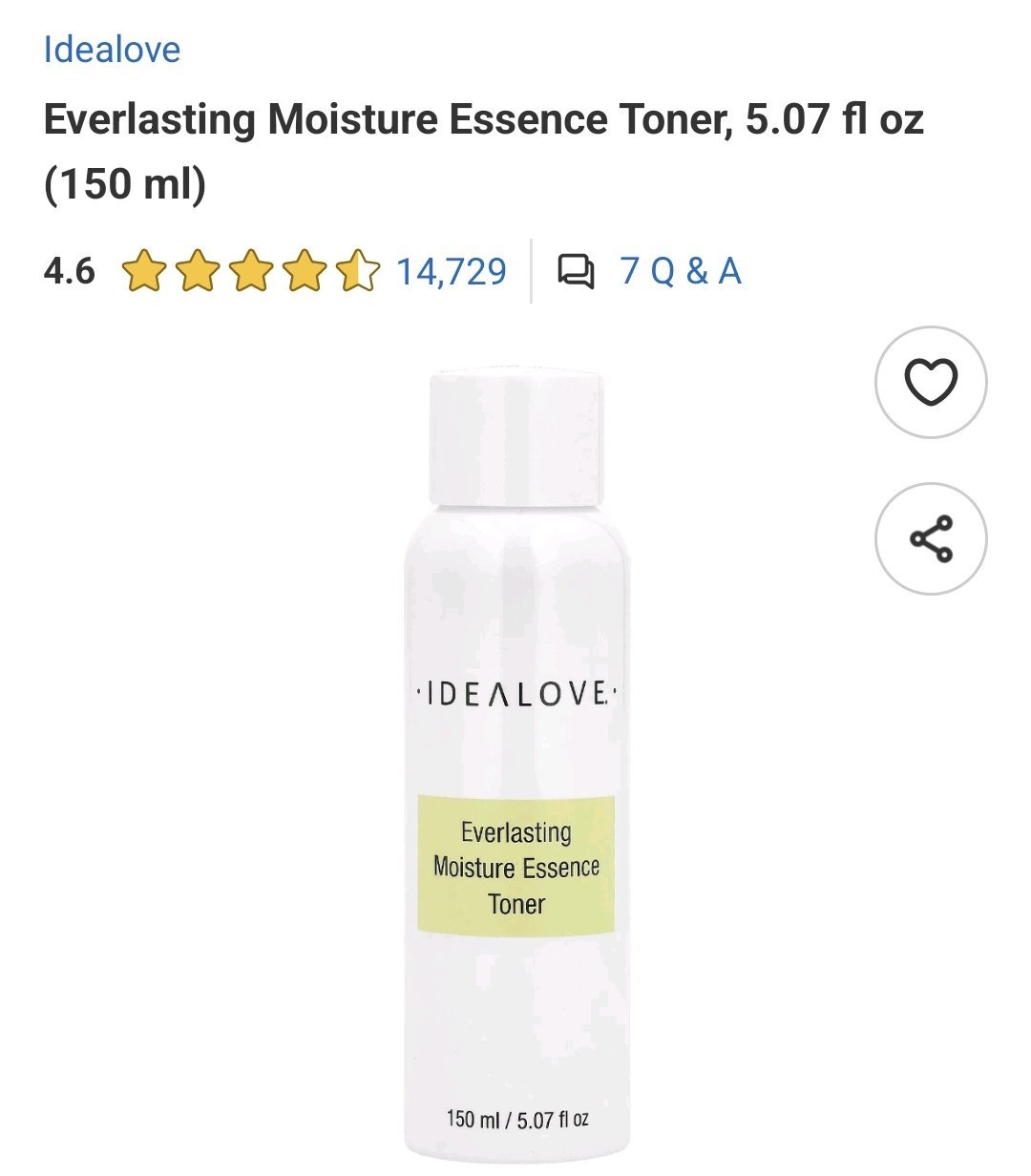
Task: Click the 150 ml / 5.07 fl oz bottle text
Action: 517,1118
